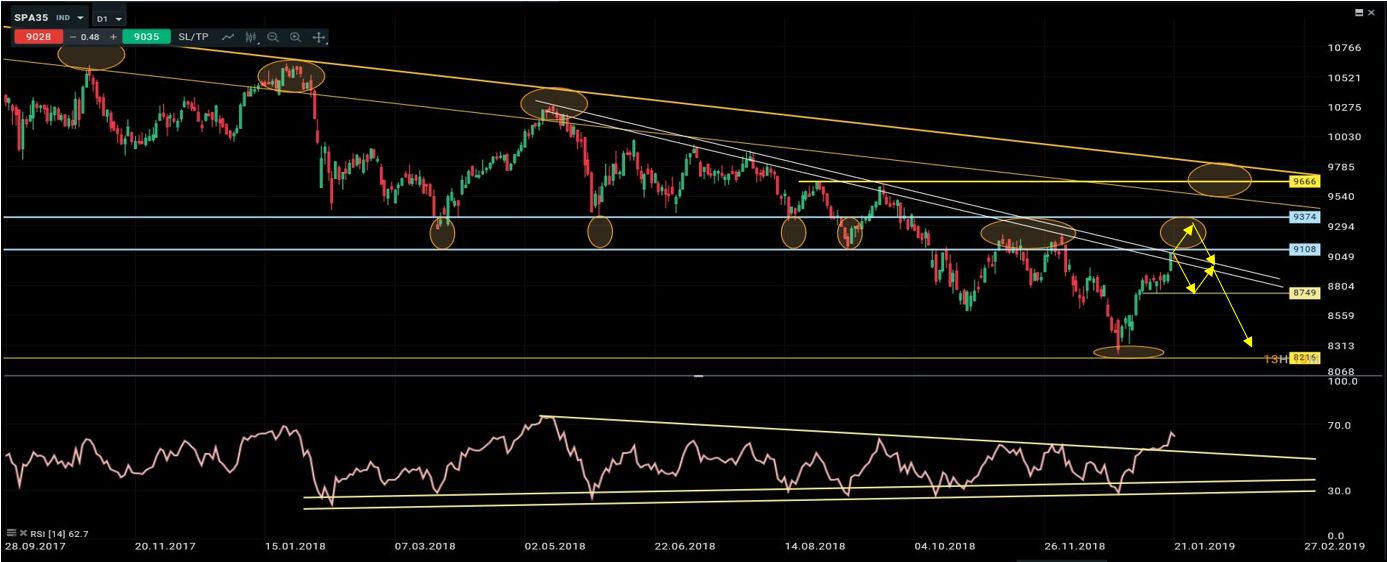Click the detach chart window icon
1387x562 pixels.
click(x=1357, y=12)
